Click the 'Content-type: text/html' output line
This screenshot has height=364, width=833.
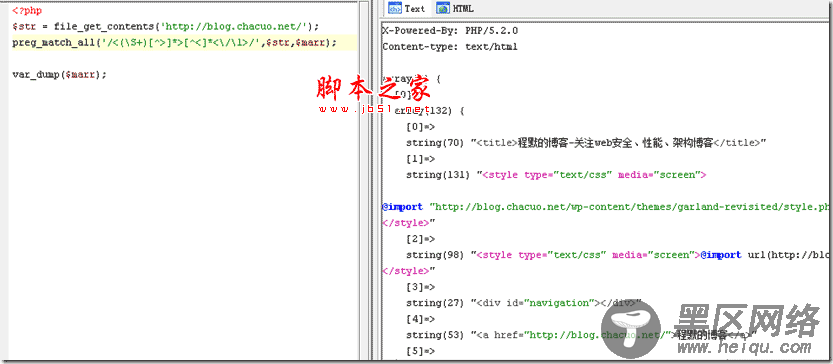(x=449, y=47)
